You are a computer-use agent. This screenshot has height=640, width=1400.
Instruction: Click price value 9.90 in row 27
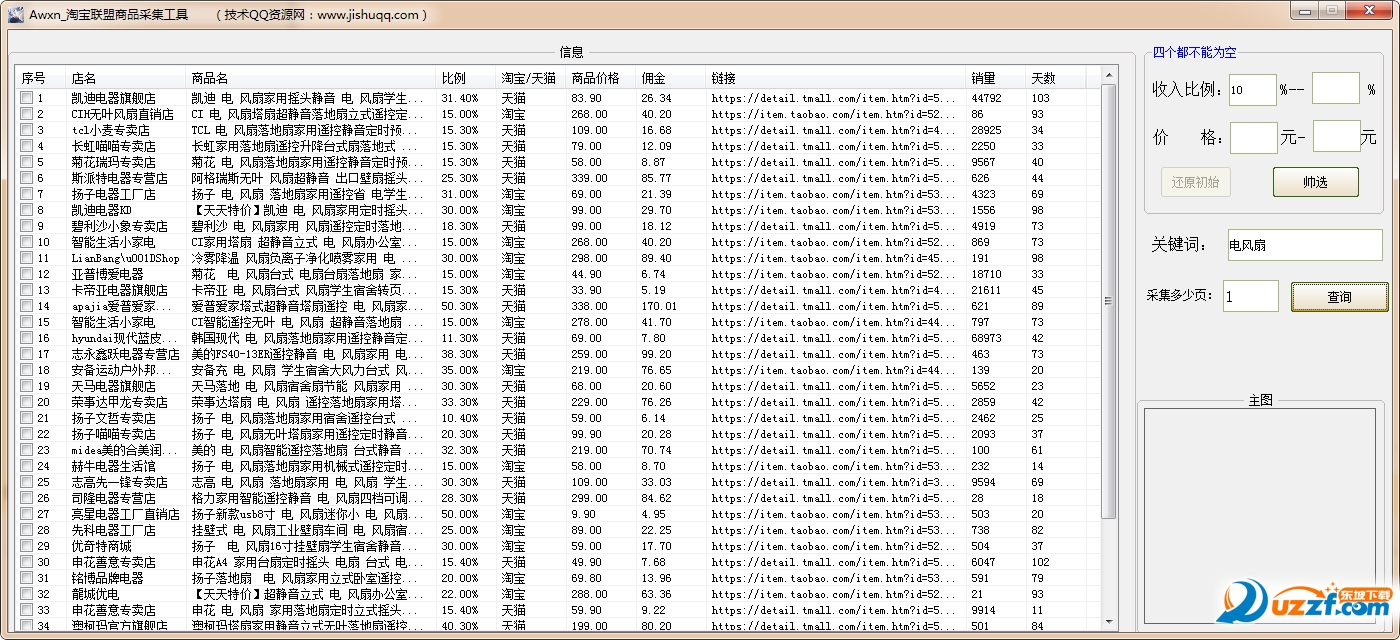coord(583,514)
